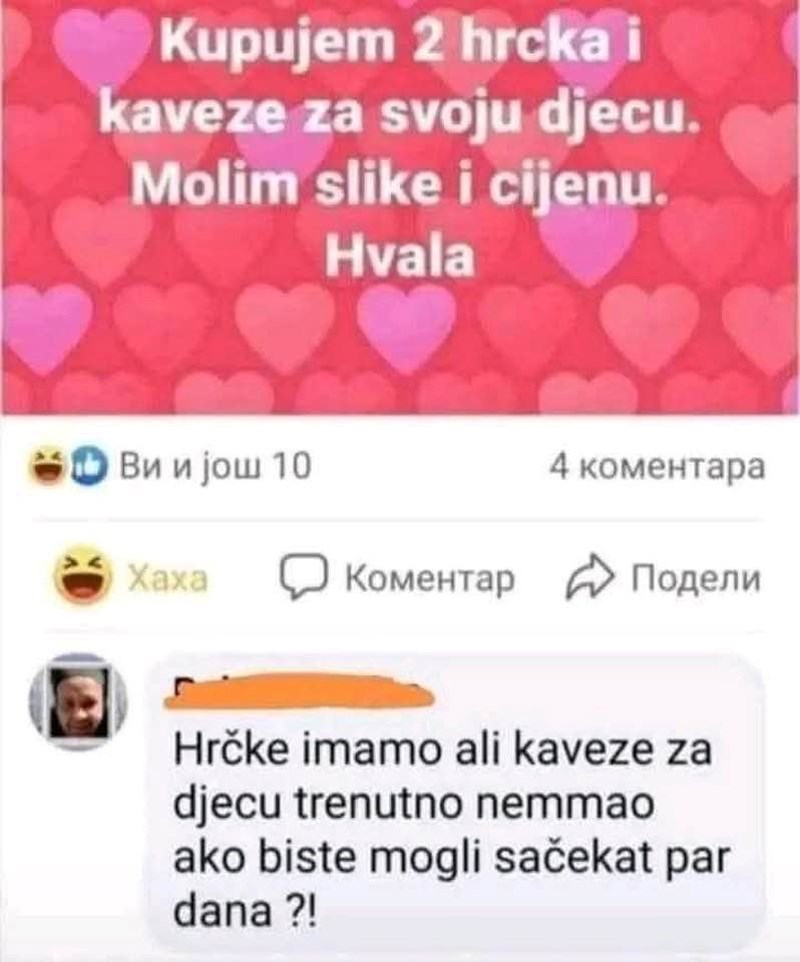Select the "Коментар" button text
This screenshot has width=800, height=962.
click(430, 579)
